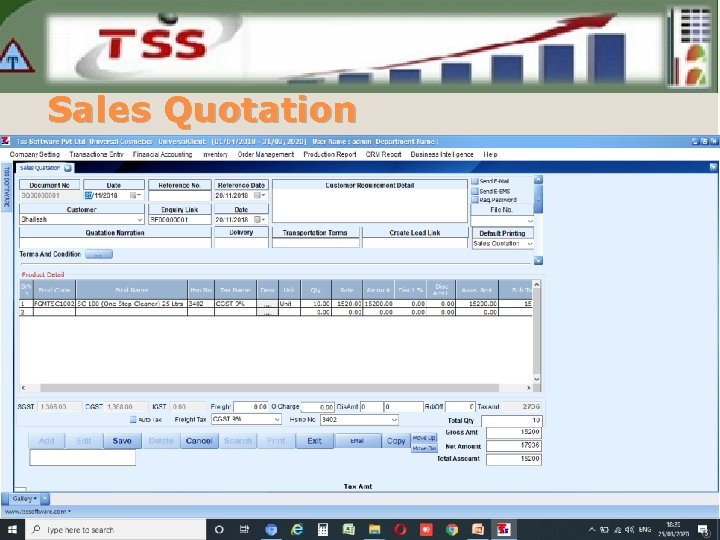Launch Internet Explorer from taskbar
This screenshot has width=720, height=540.
coord(297,530)
